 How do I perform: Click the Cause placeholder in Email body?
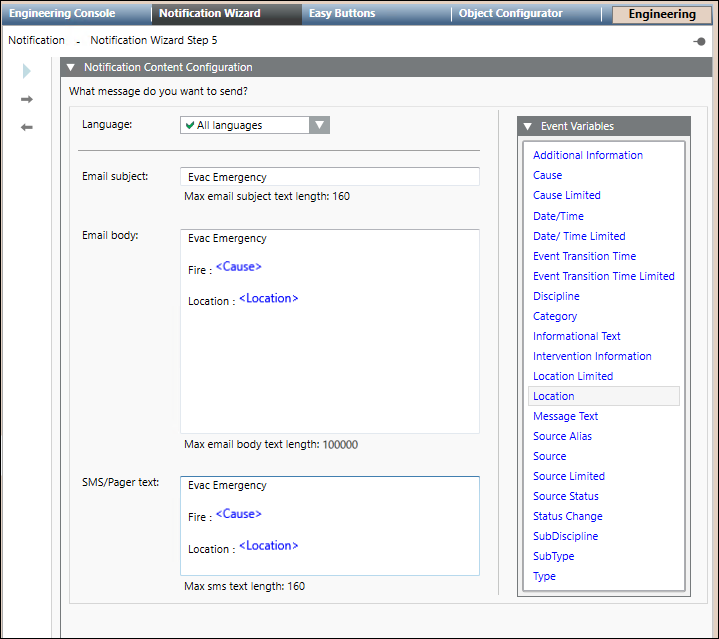pos(238,267)
